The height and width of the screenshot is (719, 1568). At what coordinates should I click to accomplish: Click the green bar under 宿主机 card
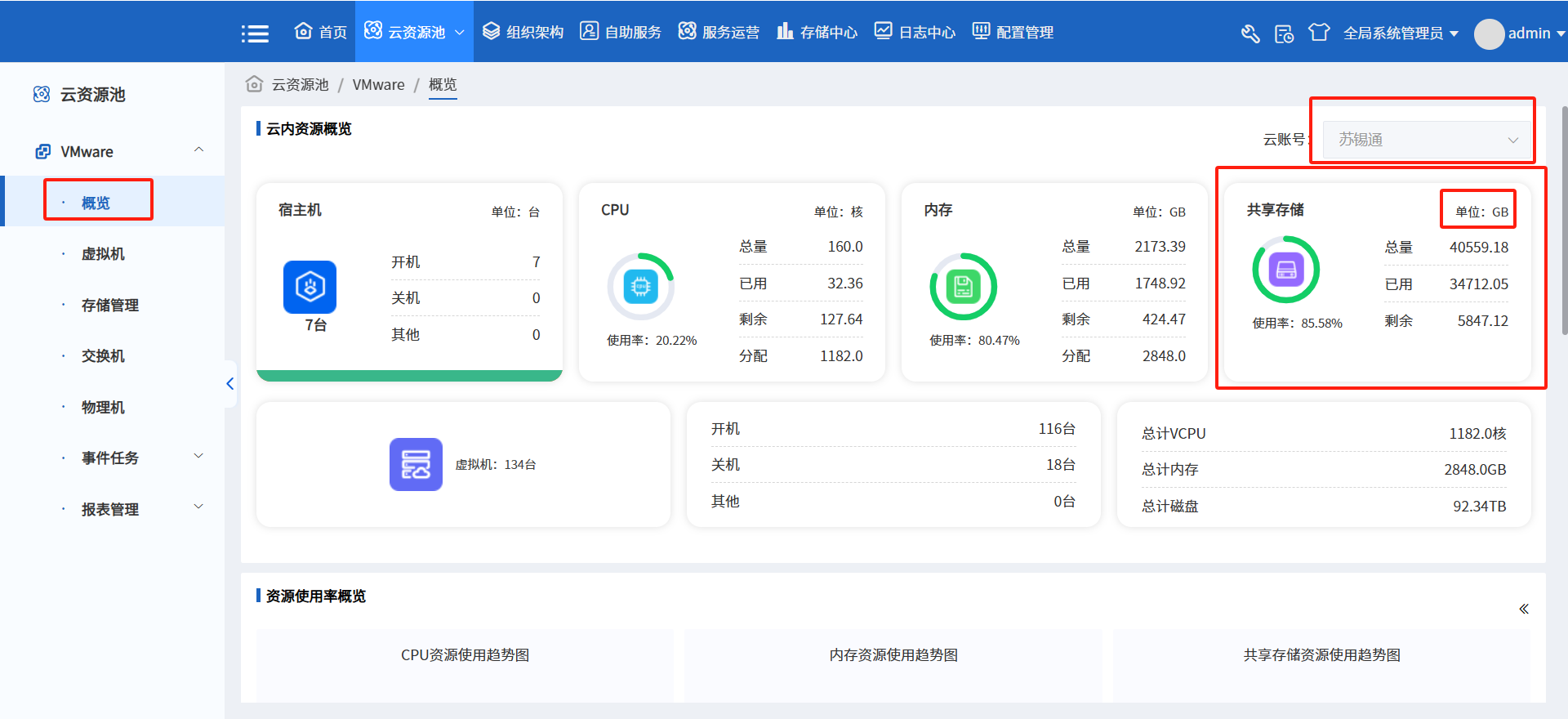[409, 376]
